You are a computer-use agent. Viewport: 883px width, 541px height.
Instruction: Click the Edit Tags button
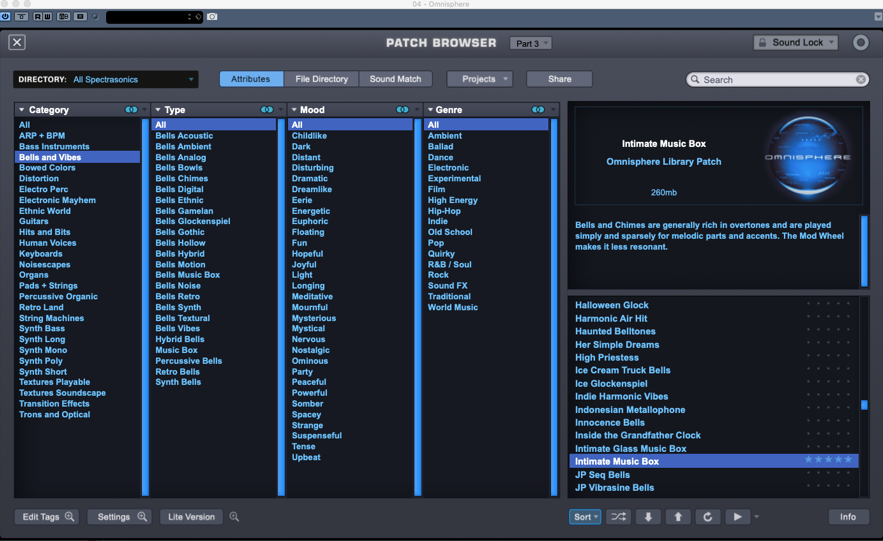(x=47, y=517)
